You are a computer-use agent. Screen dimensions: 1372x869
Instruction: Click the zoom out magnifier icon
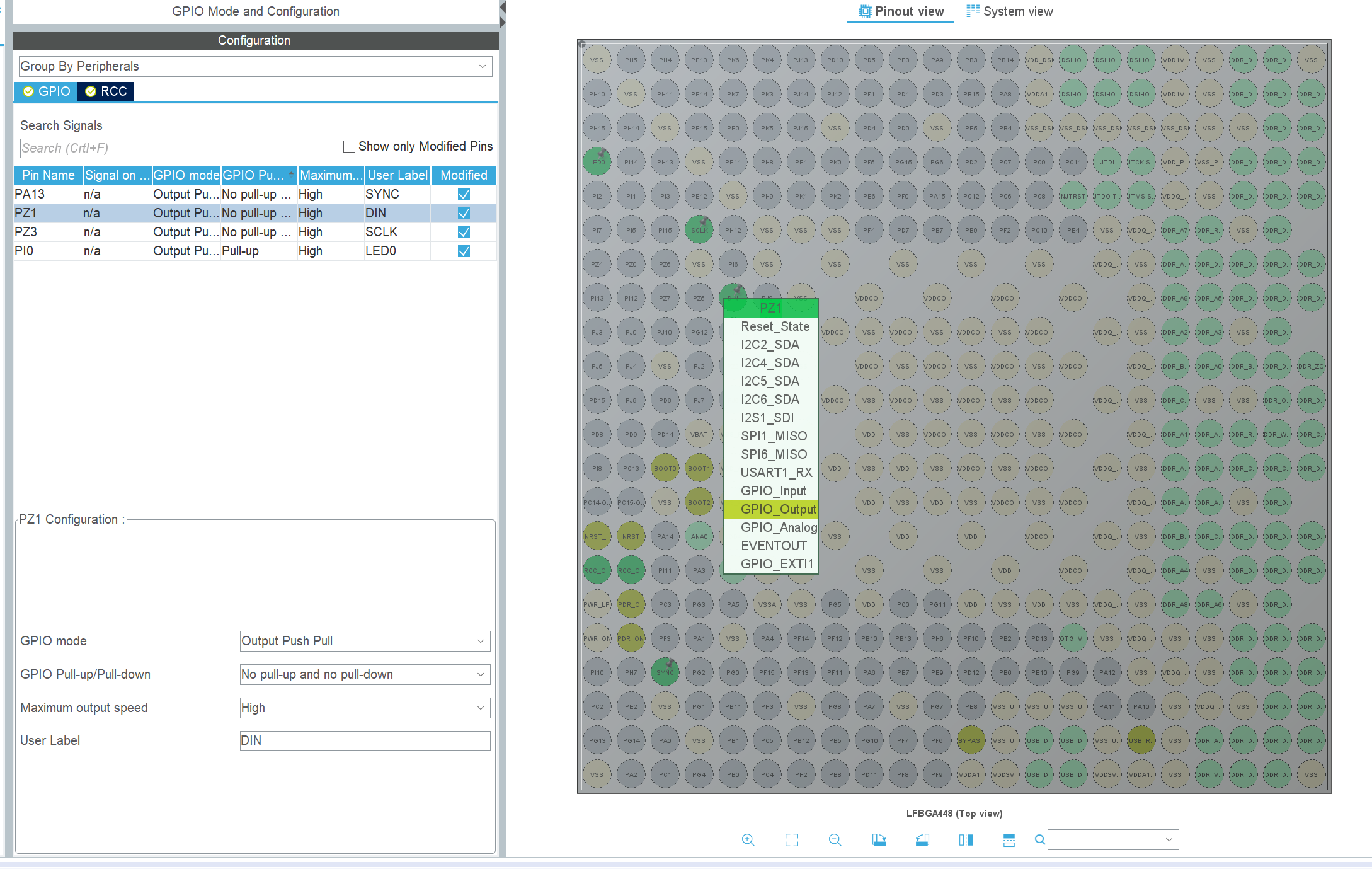click(835, 839)
